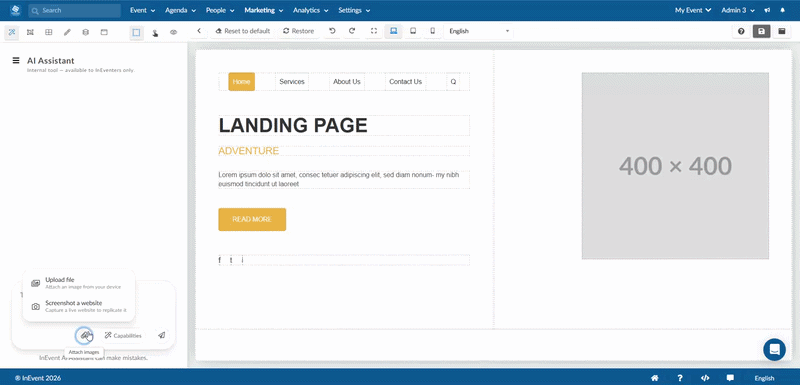Toggle the square outline view mode
Viewport: 800px width, 385px height.
tap(136, 32)
